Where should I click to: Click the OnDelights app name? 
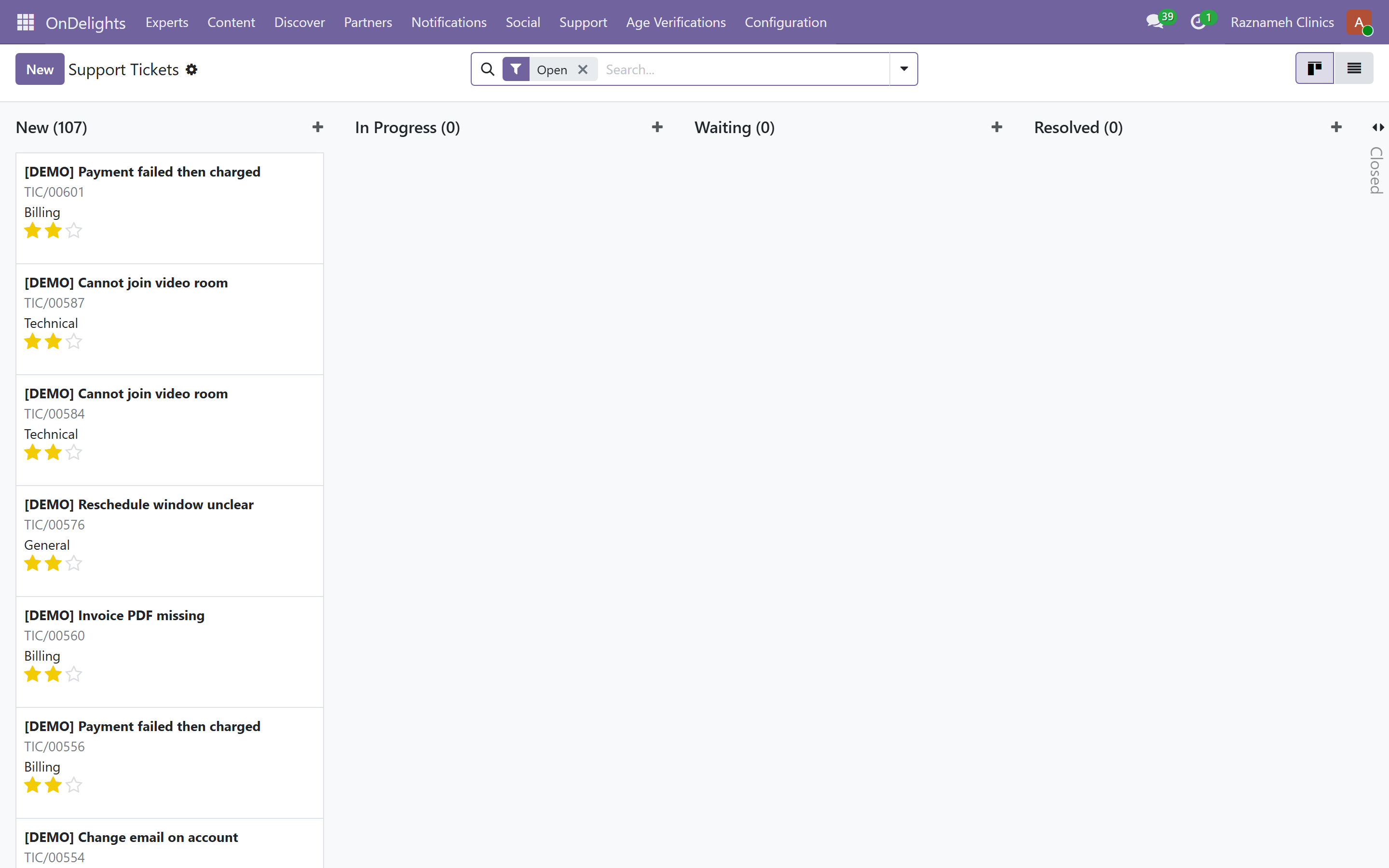85,23
